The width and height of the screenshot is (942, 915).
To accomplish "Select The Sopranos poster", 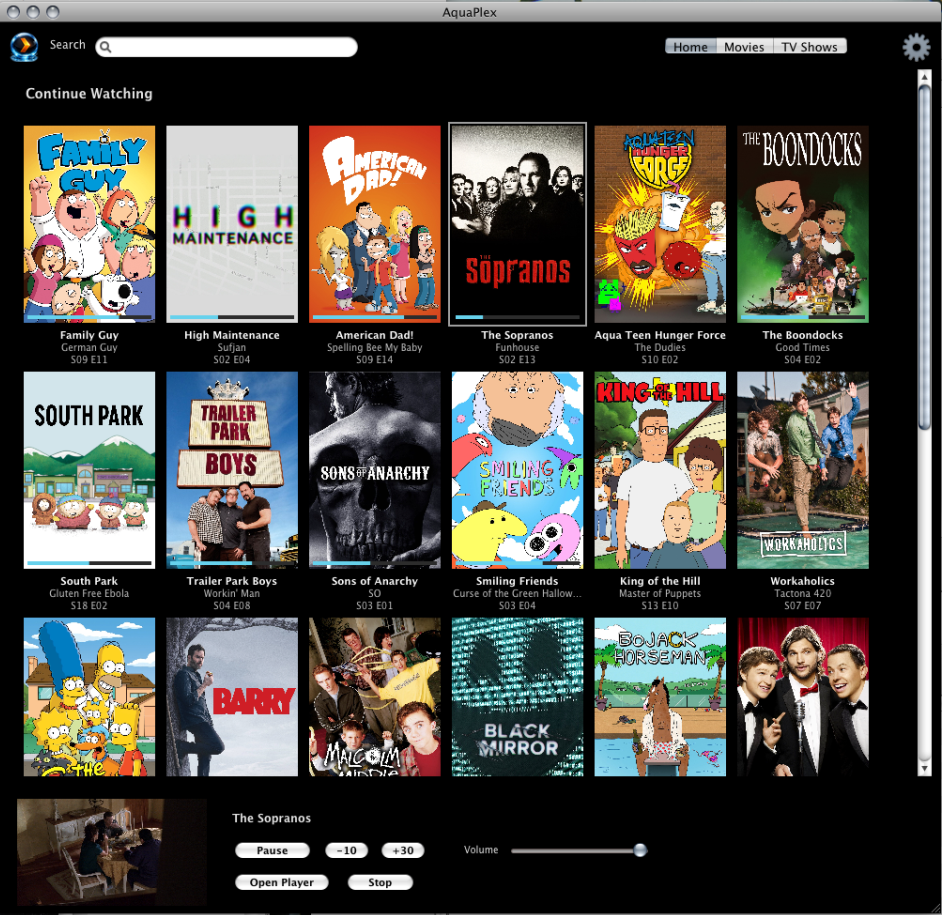I will point(517,224).
